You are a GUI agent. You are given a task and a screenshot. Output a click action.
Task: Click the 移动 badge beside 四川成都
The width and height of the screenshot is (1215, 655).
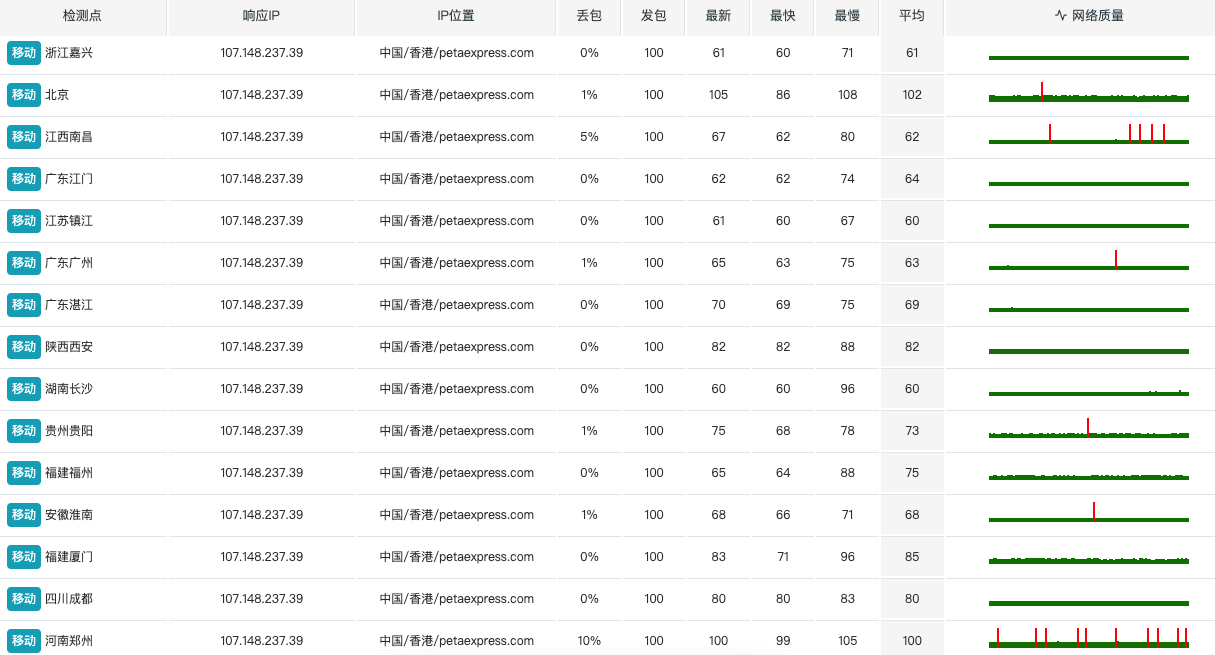click(23, 599)
